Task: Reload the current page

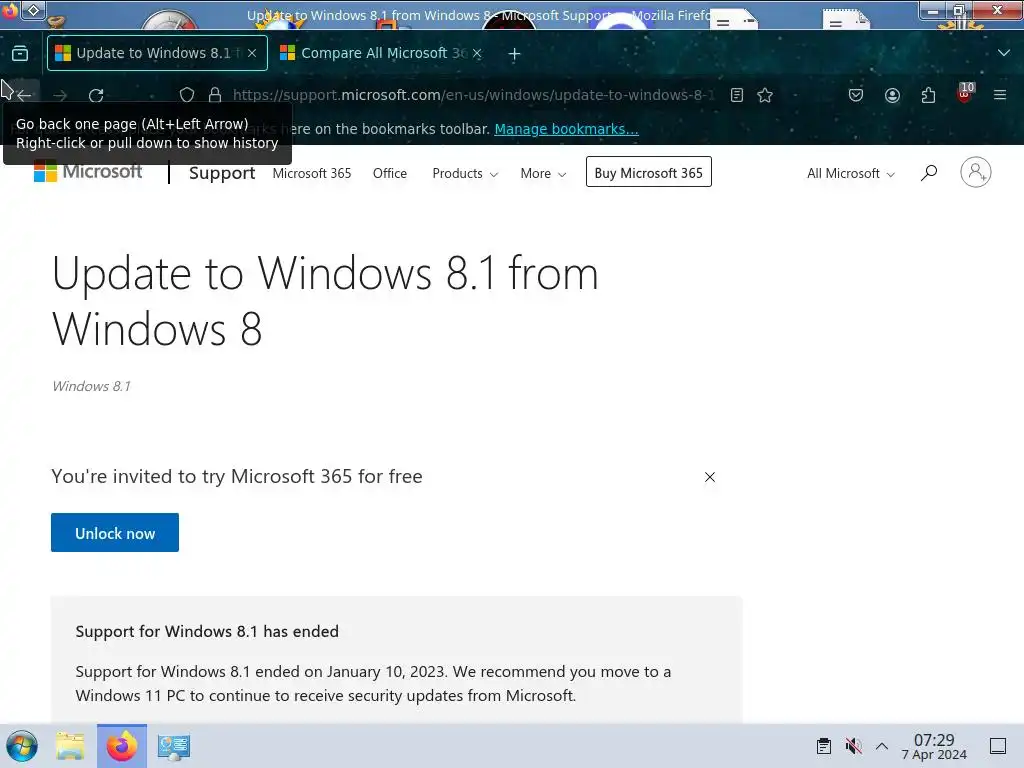Action: 96,95
